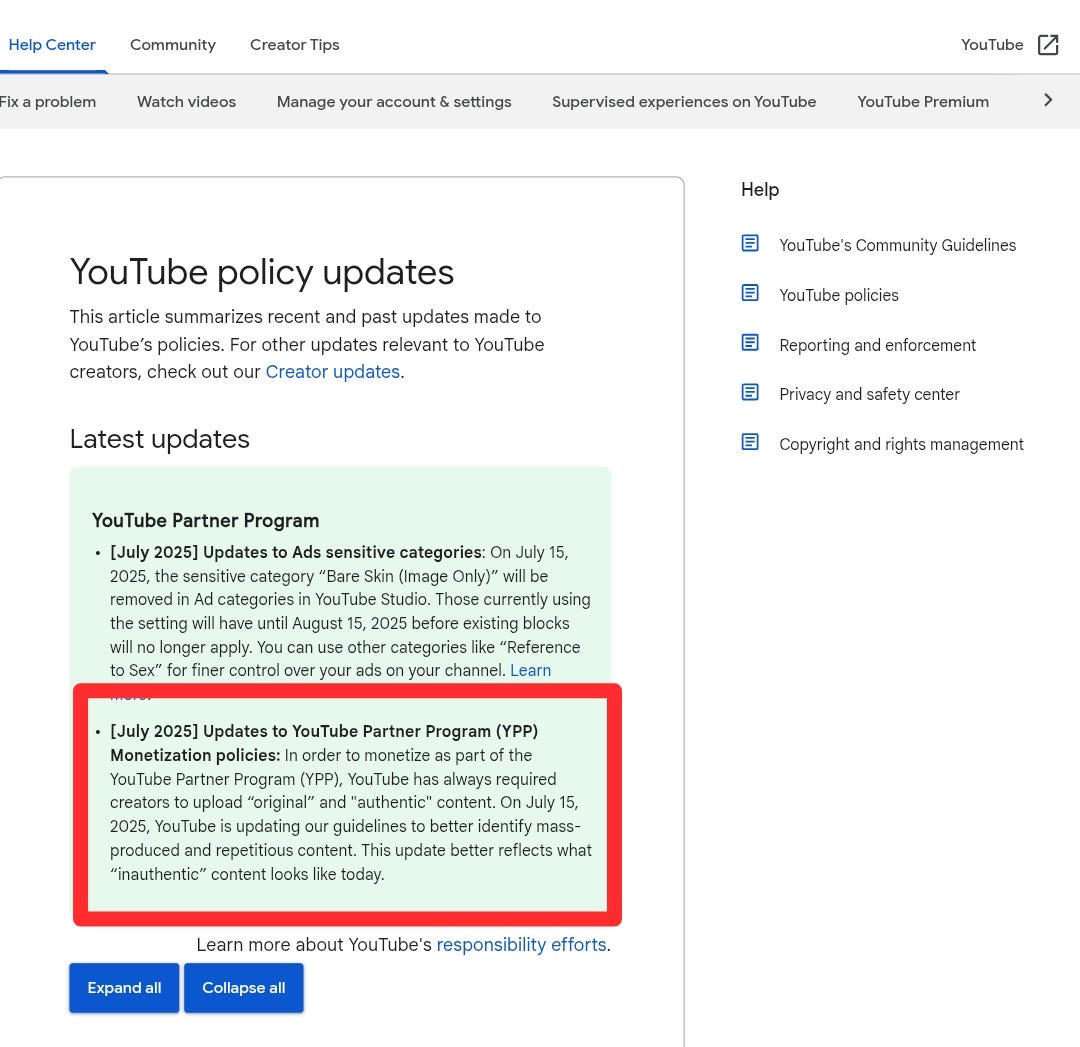Open YouTube external link icon

click(x=1048, y=45)
